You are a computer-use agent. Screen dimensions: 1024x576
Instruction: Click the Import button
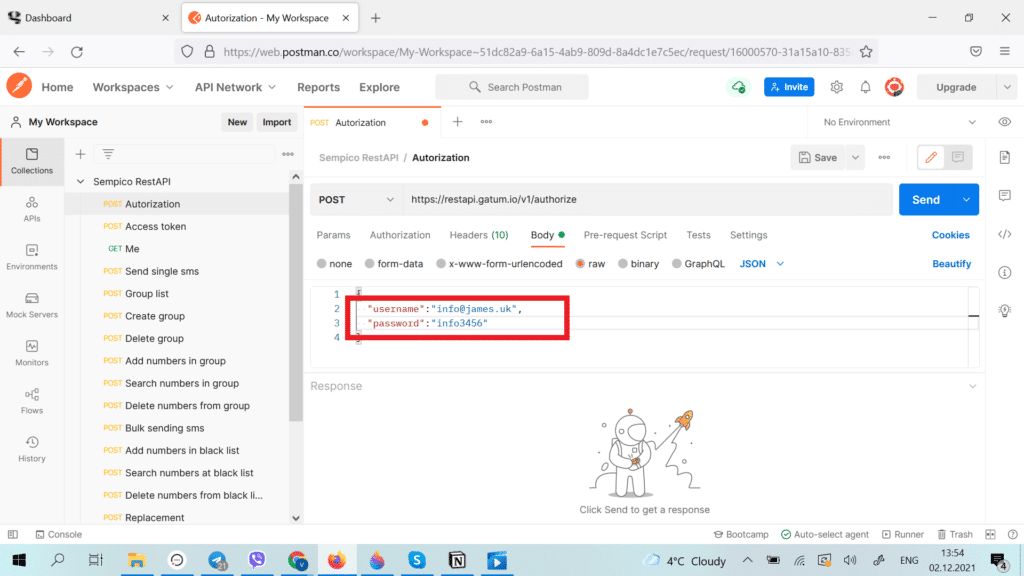(276, 122)
